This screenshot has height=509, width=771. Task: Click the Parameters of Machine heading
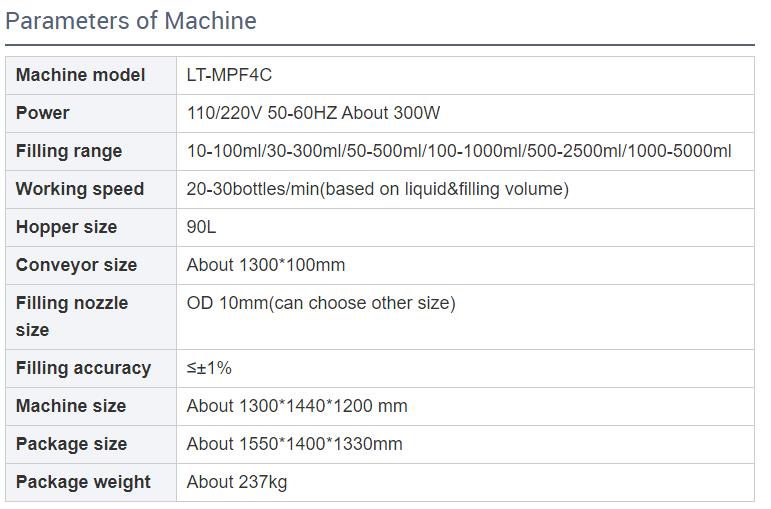pos(131,21)
